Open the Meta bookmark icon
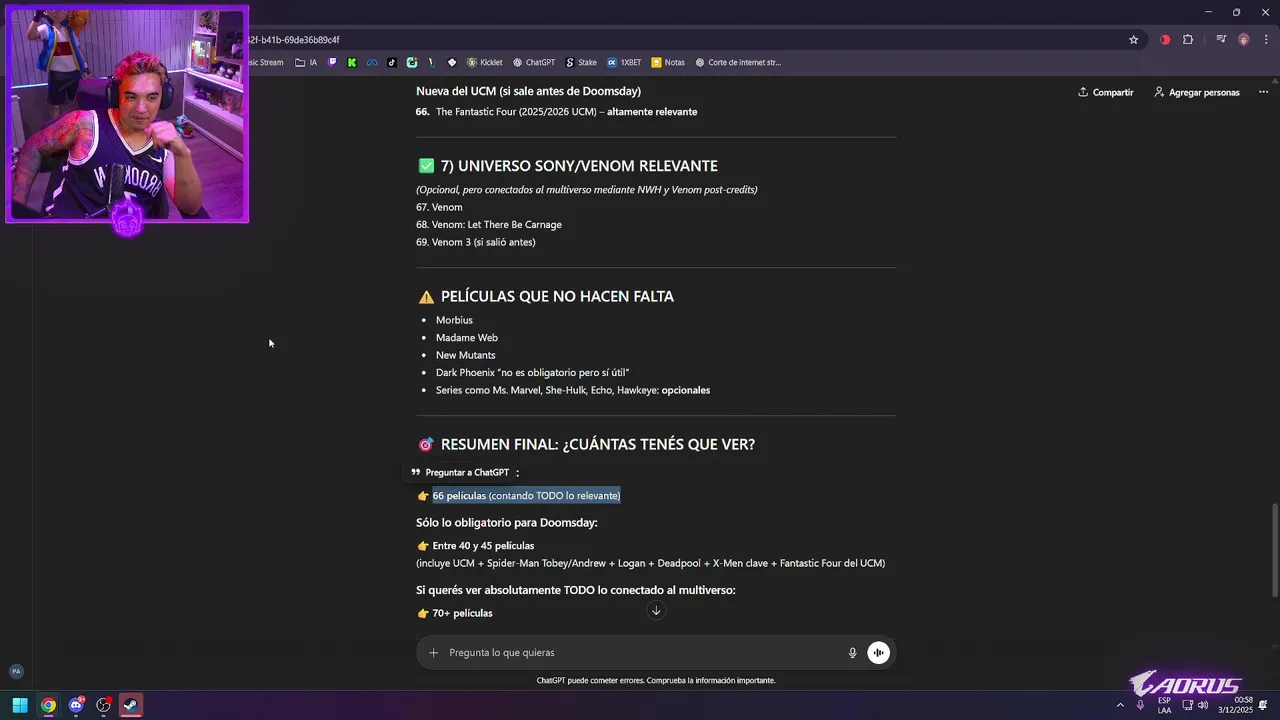 (372, 62)
